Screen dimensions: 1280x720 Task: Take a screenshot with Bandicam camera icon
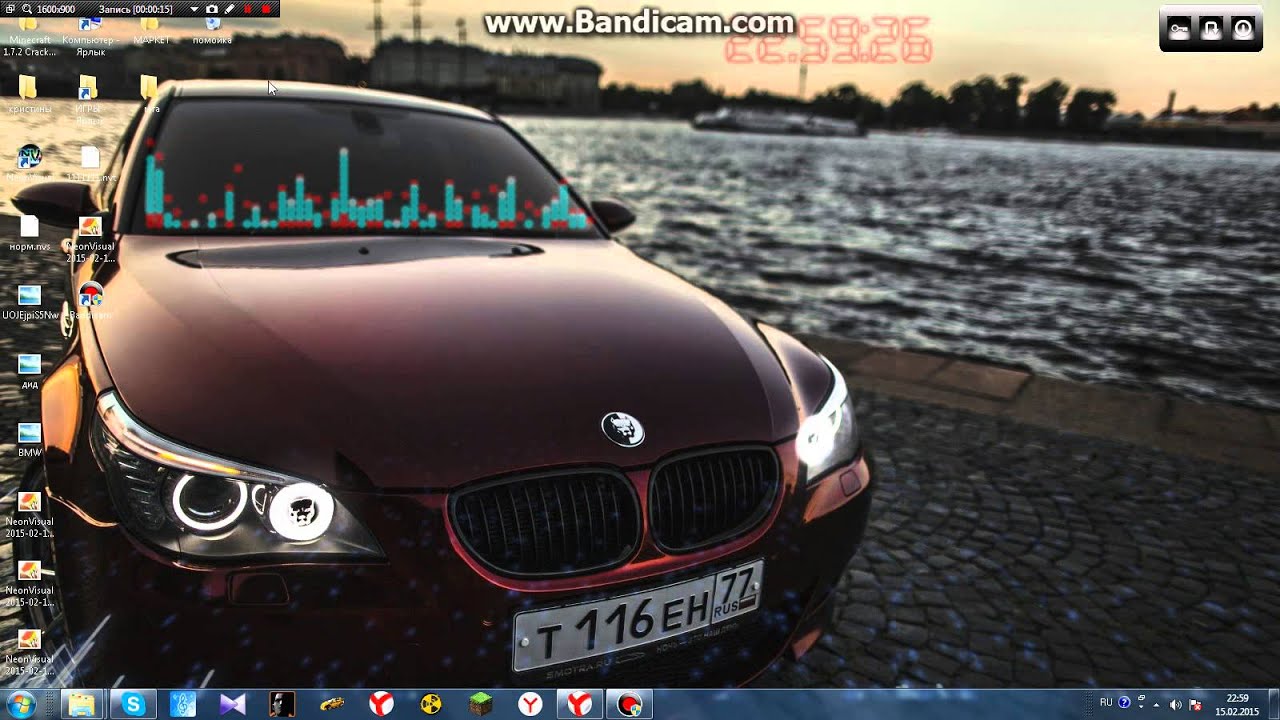211,9
